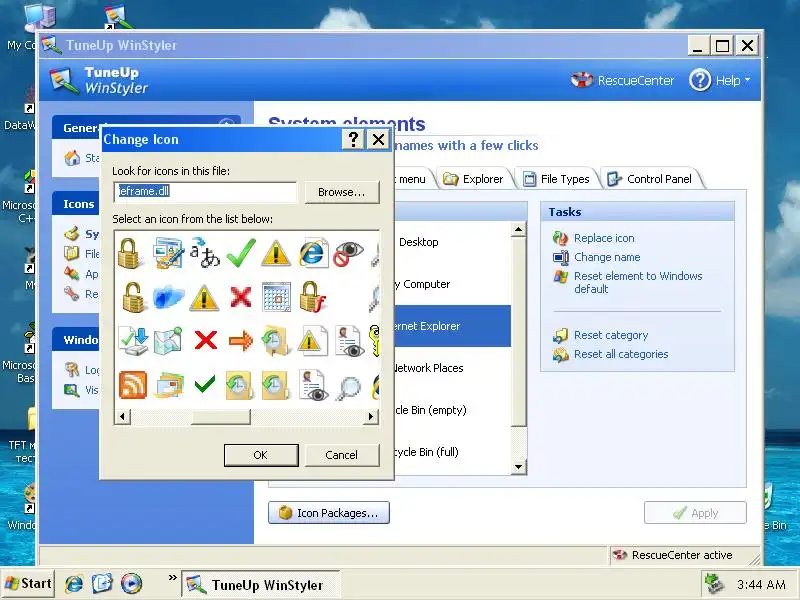Select the Internet Explorer page icon
The width and height of the screenshot is (800, 600).
313,252
